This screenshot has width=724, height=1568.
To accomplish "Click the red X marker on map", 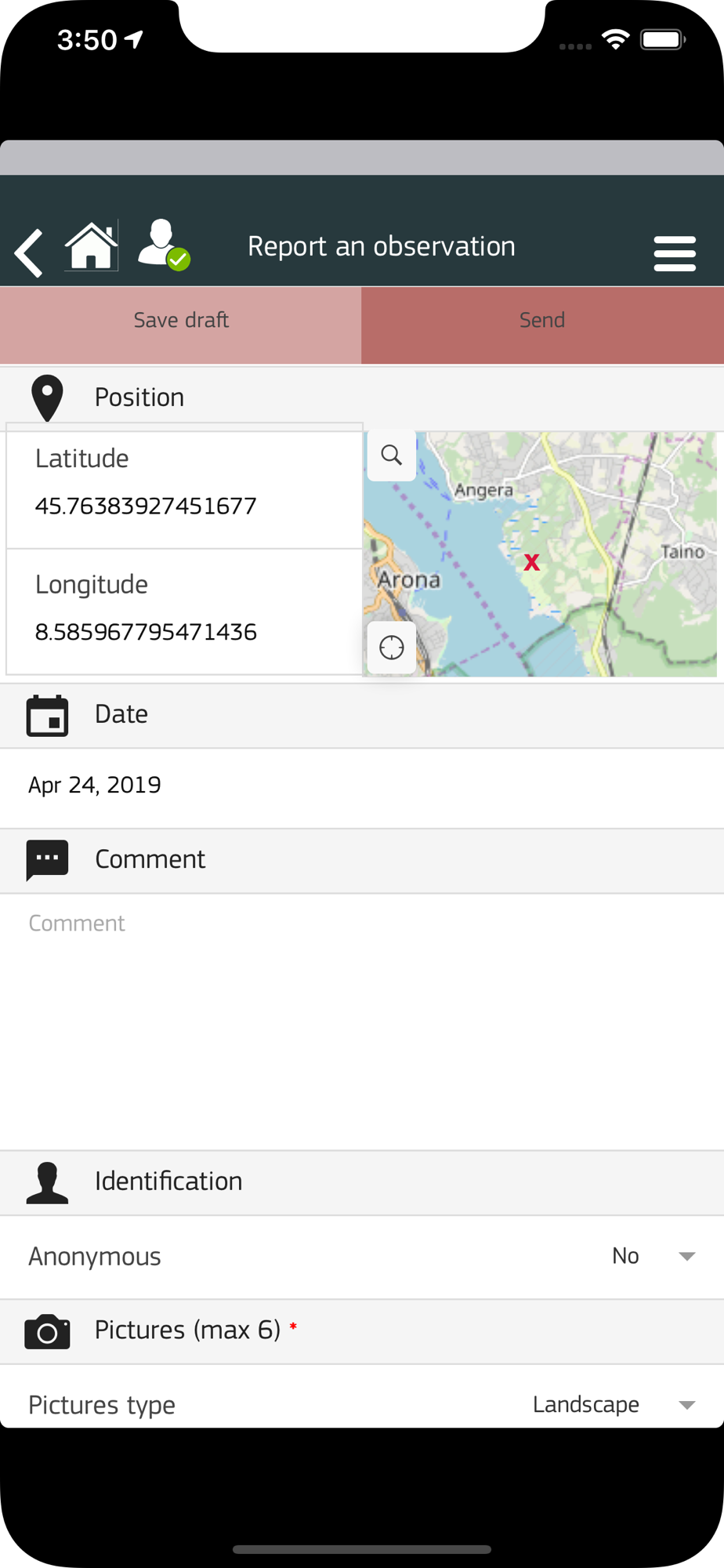I will 532,562.
